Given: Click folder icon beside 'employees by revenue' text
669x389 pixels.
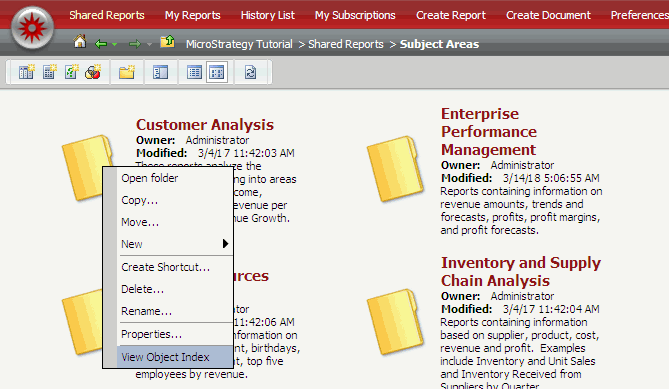Looking at the screenshot, I should [x=82, y=322].
